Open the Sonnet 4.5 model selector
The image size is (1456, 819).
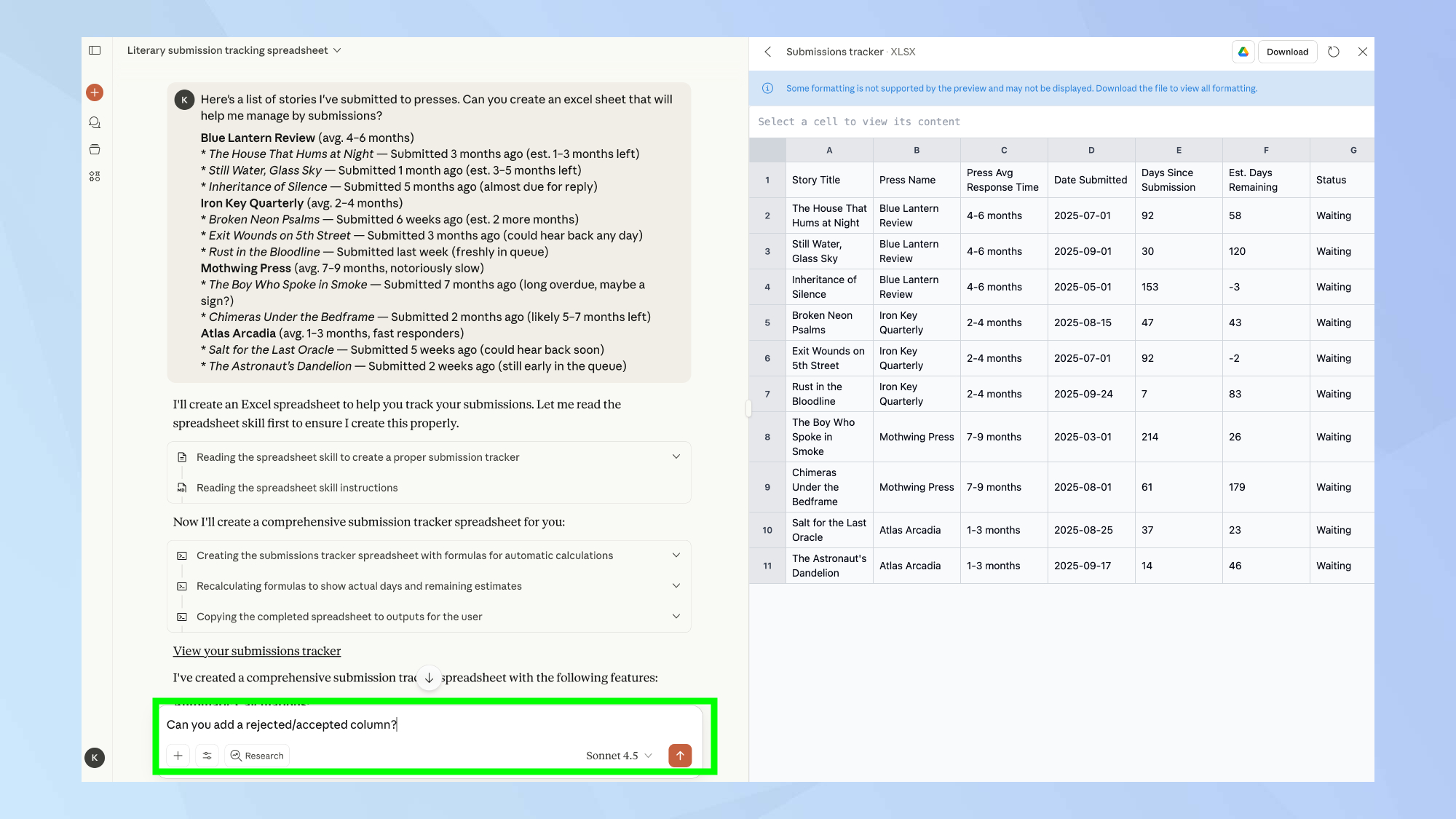tap(618, 756)
